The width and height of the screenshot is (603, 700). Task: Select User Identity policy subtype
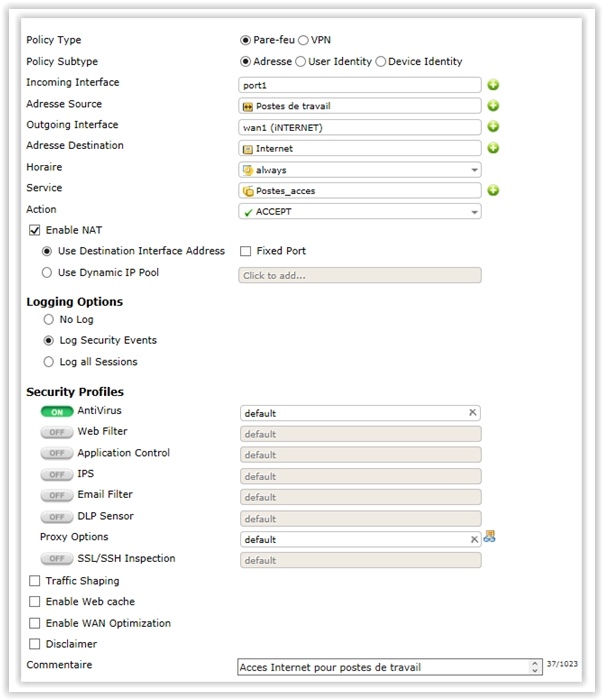point(301,62)
